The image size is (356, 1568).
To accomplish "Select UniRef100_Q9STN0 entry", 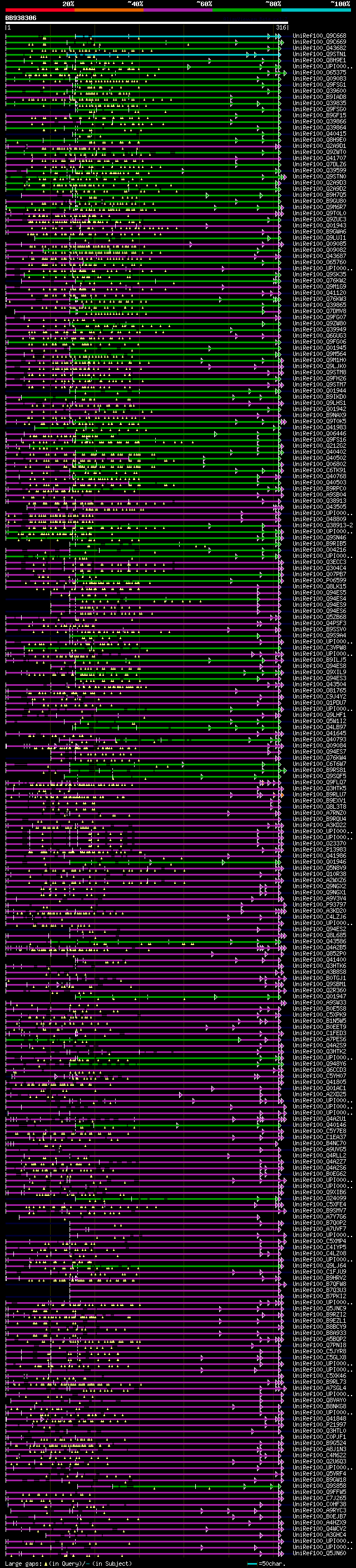I will pyautogui.click(x=319, y=176).
